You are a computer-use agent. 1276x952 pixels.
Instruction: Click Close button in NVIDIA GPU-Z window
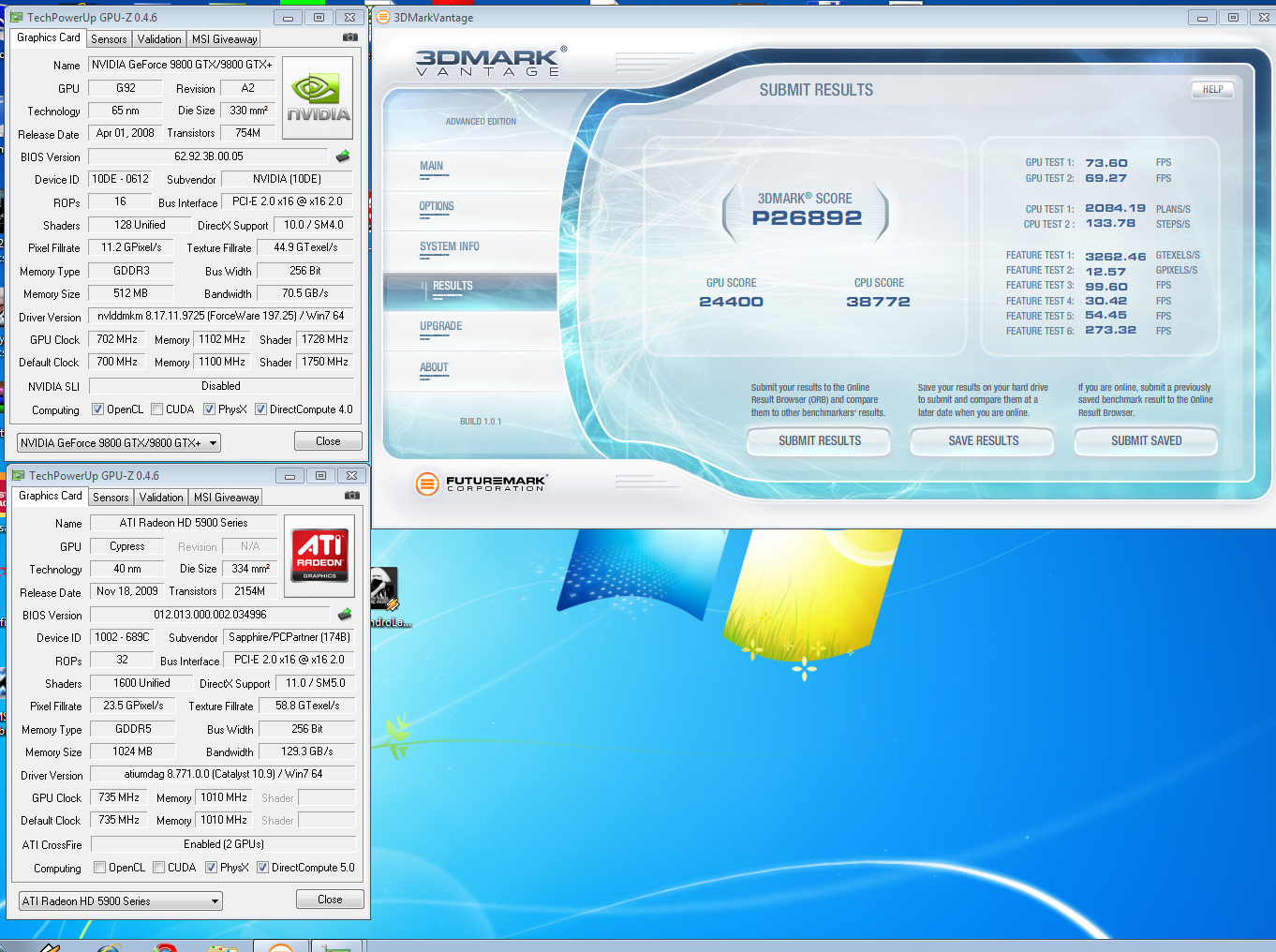click(x=328, y=441)
